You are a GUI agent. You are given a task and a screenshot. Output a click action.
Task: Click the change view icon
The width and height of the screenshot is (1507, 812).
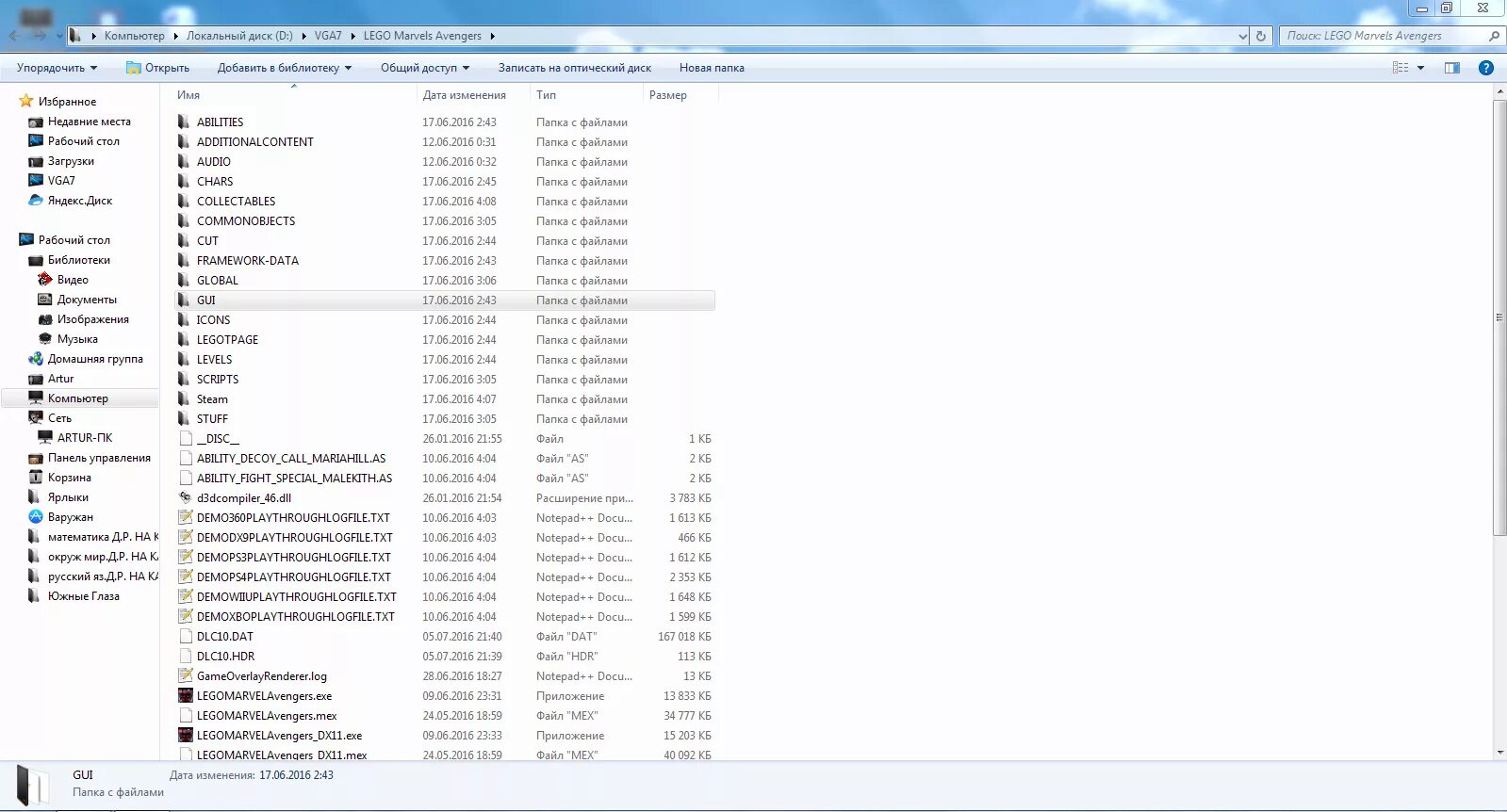pyautogui.click(x=1401, y=68)
